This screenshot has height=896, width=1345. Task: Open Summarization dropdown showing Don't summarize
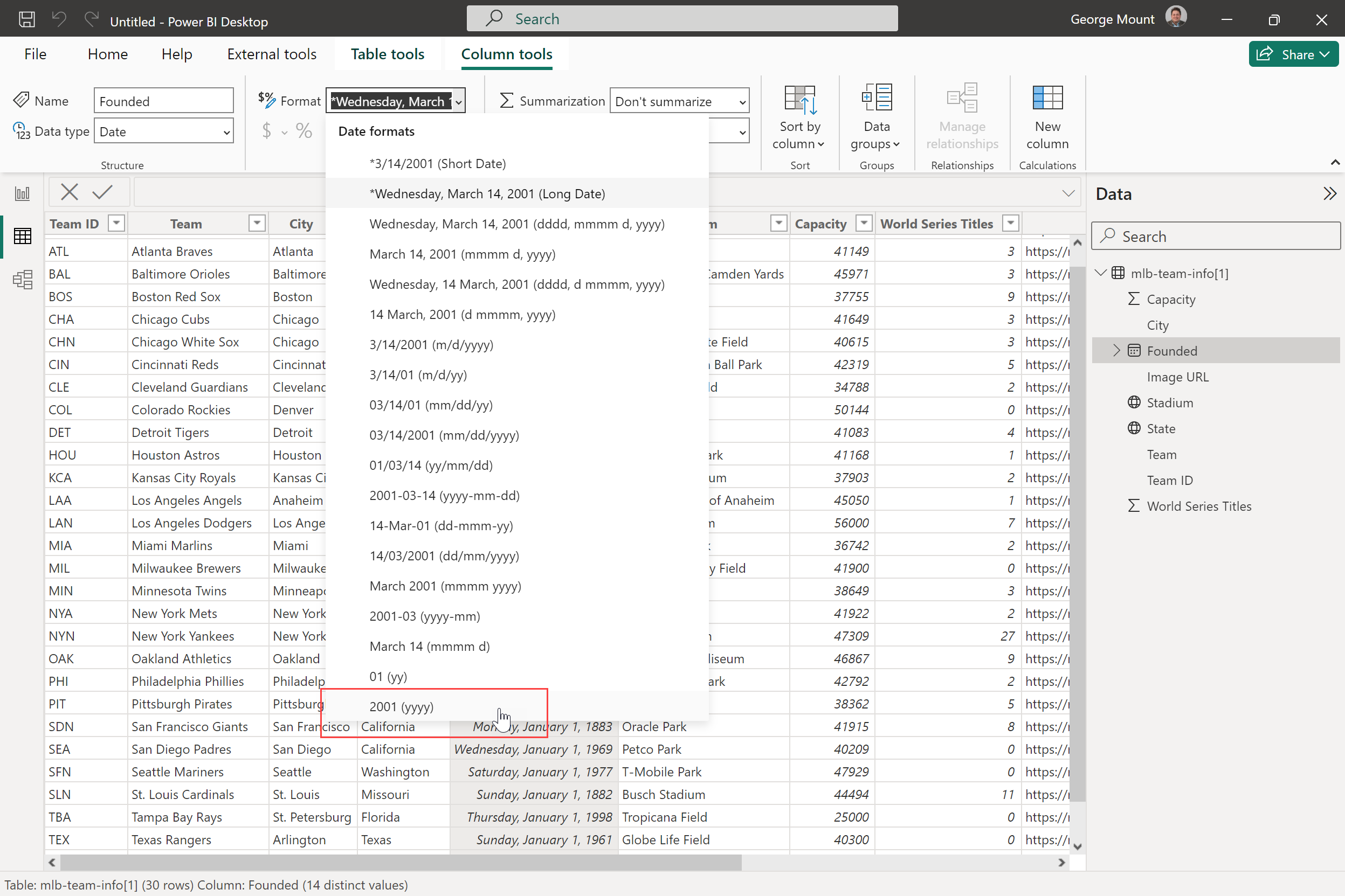(x=679, y=101)
